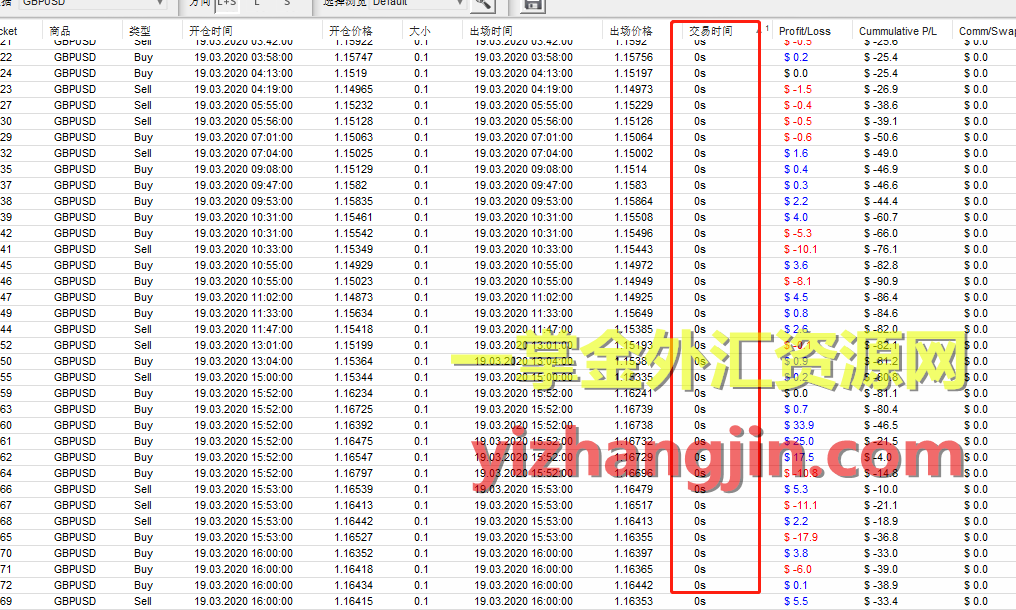Sort by the 商品 column header

(60, 30)
